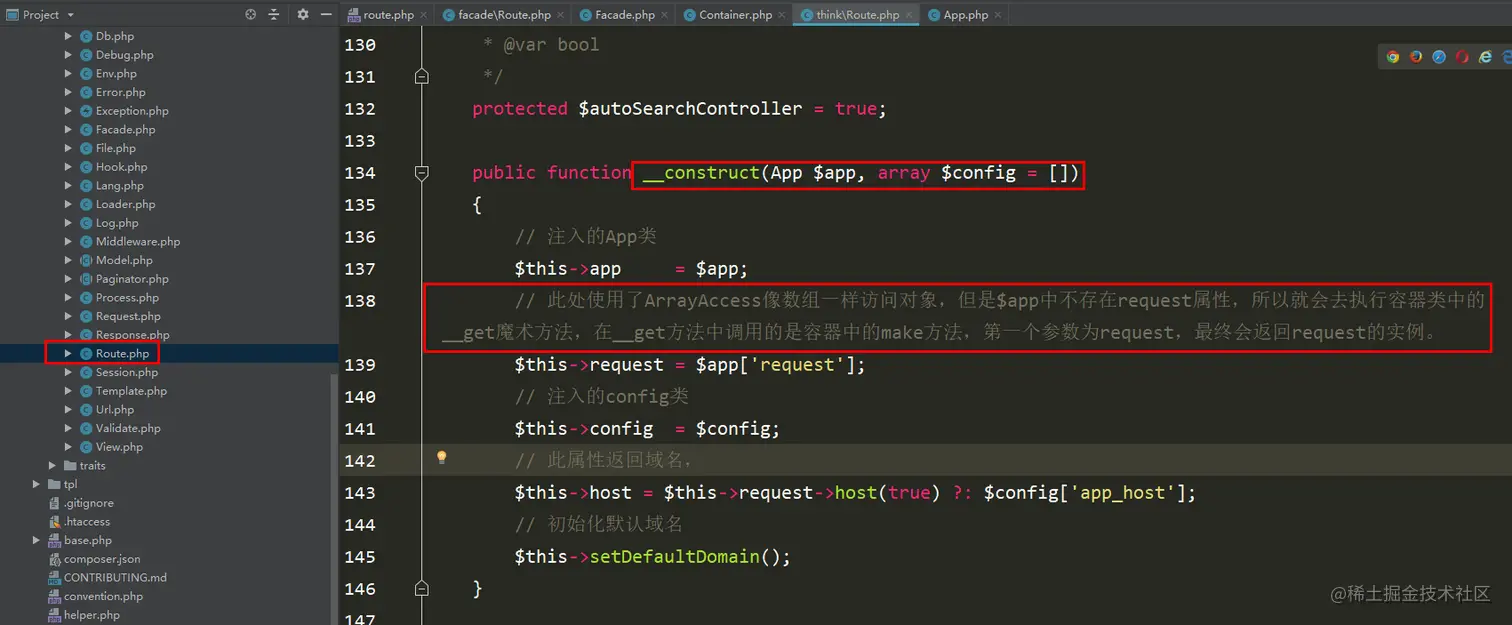The width and height of the screenshot is (1512, 625).
Task: Hide the Project tool window
Action: coord(327,15)
